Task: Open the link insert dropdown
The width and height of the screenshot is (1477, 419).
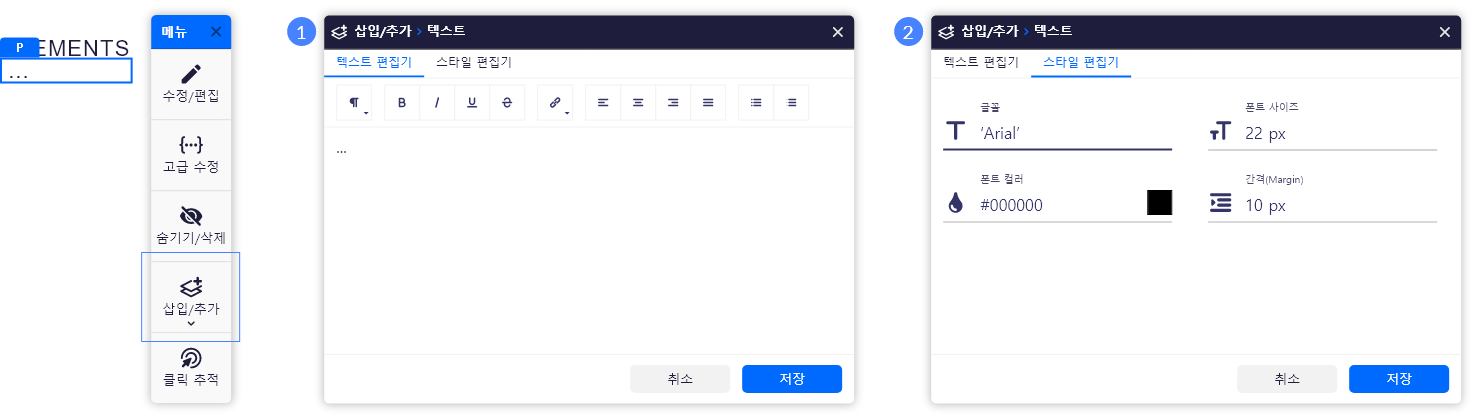Action: coord(556,102)
